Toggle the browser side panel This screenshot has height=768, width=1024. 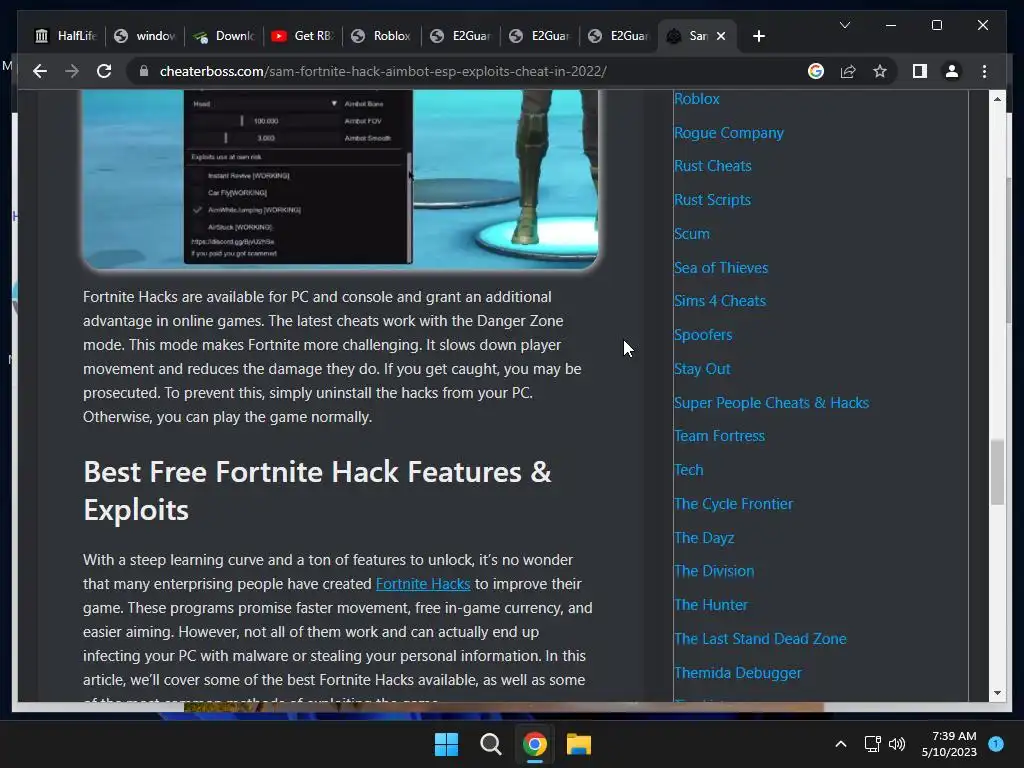920,71
